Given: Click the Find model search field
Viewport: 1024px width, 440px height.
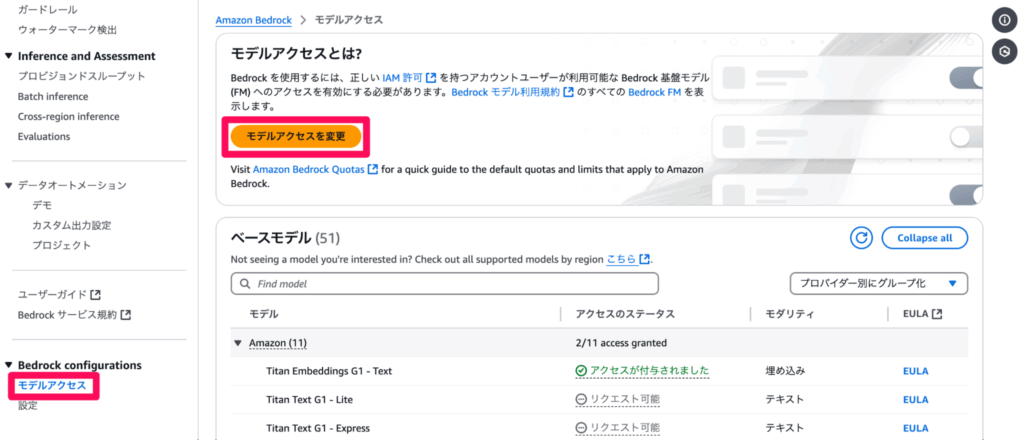Looking at the screenshot, I should pos(445,284).
